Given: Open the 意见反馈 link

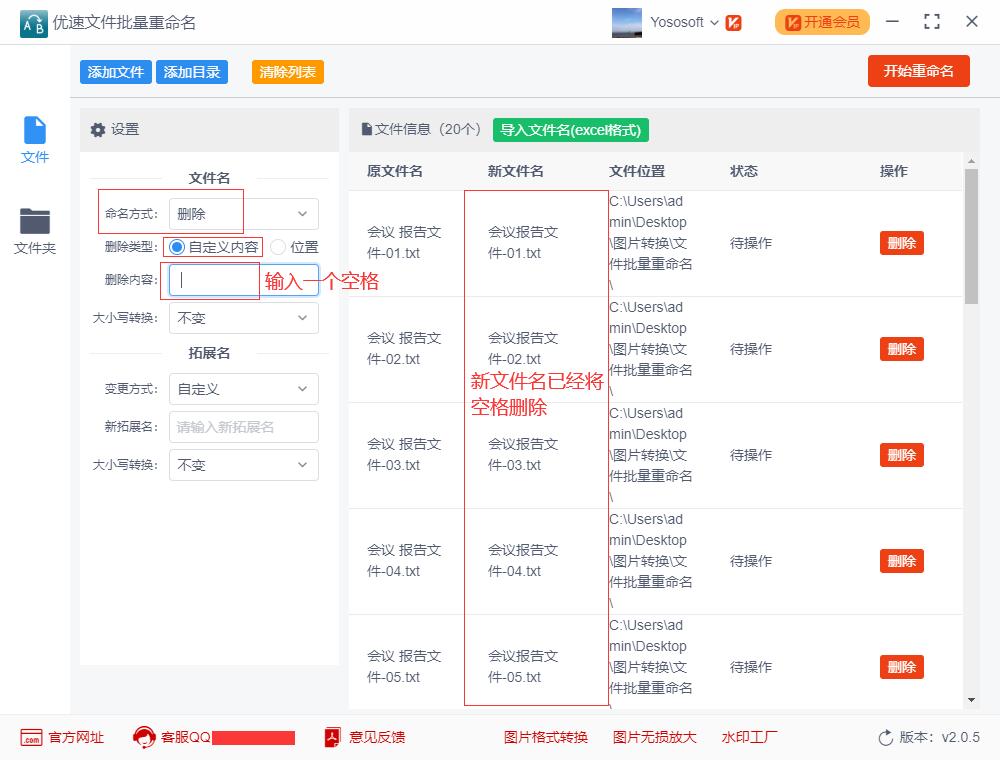Looking at the screenshot, I should click(x=377, y=738).
